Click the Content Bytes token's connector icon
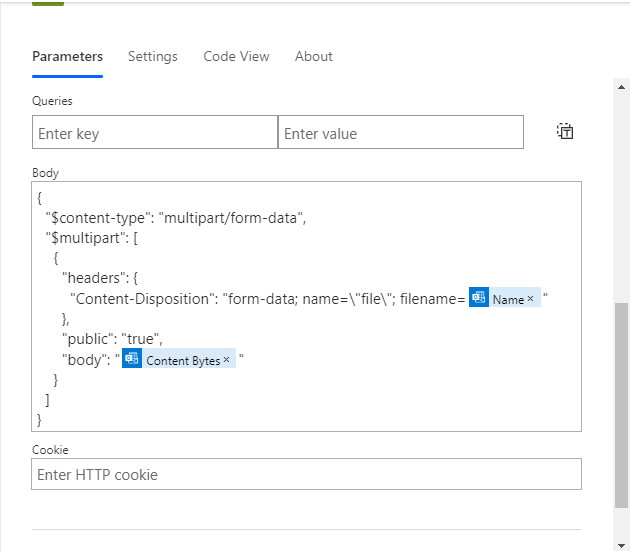Screen dimensions: 630x551 tap(132, 359)
